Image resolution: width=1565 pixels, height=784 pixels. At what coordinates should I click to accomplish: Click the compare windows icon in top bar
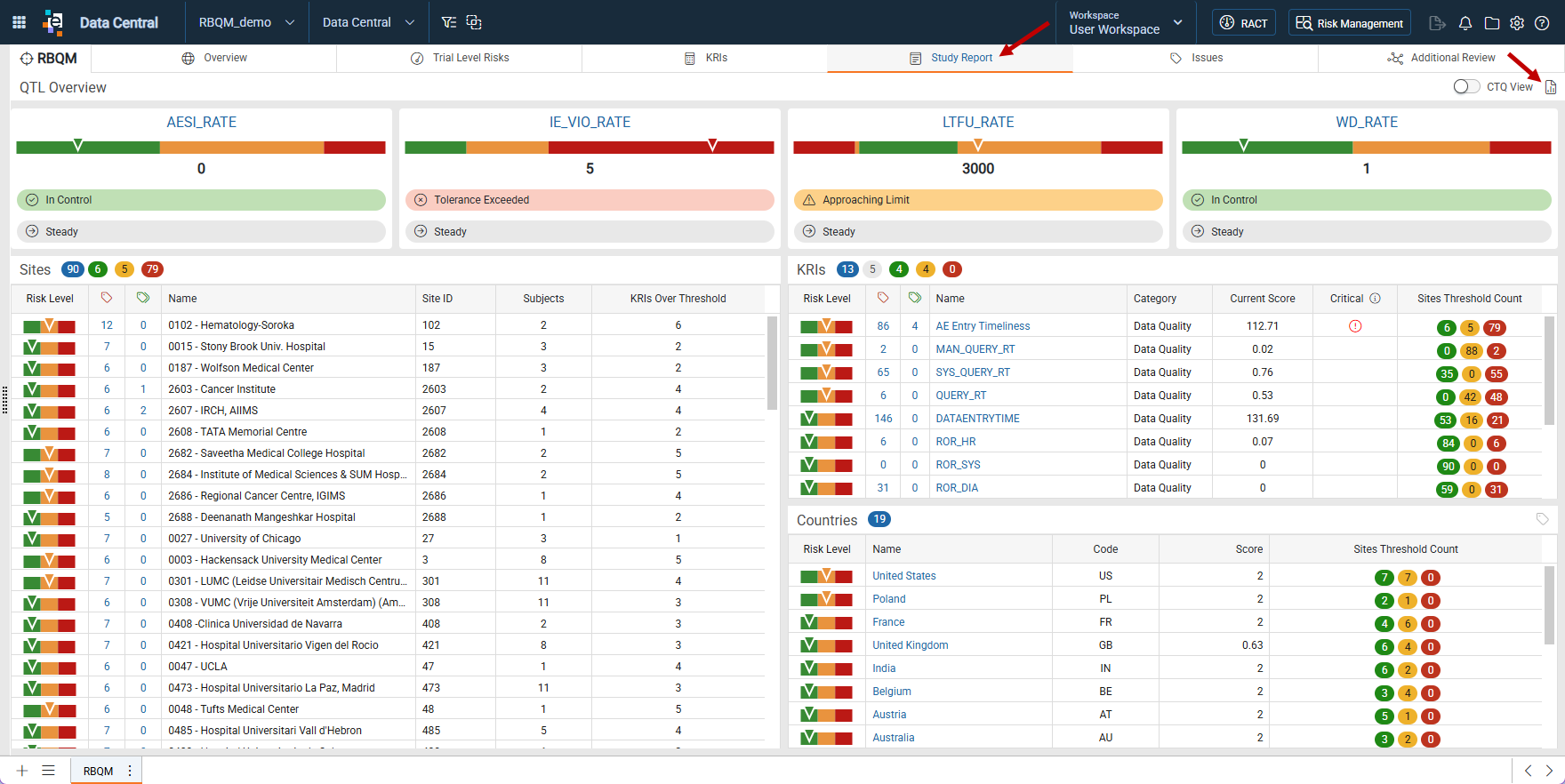point(474,22)
